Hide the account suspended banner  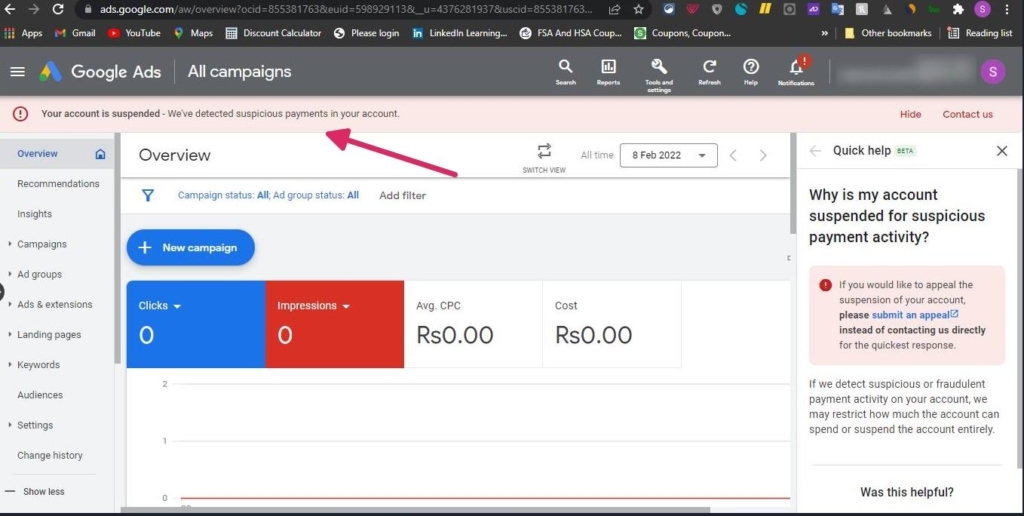point(910,114)
